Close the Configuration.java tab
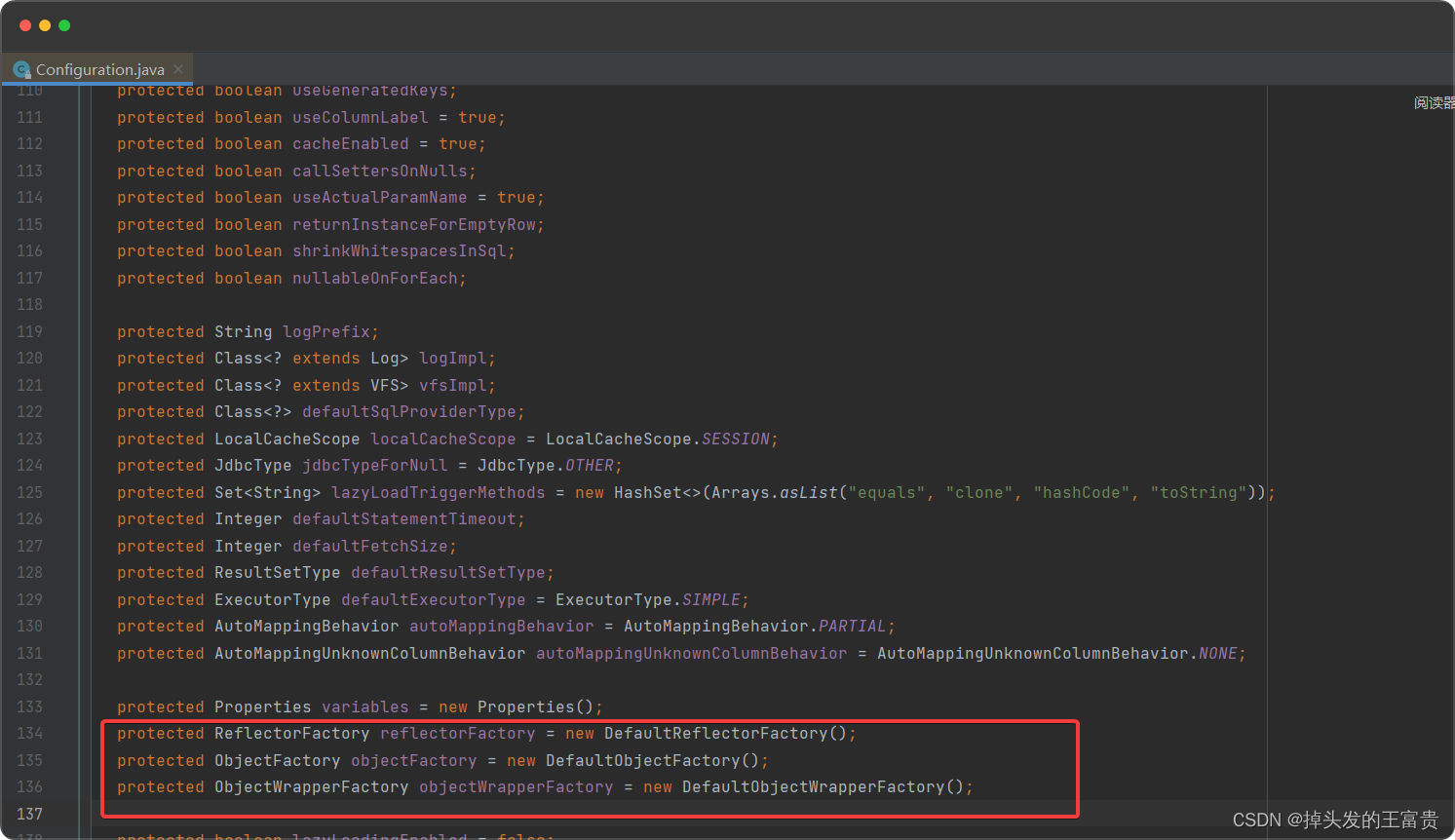 point(178,69)
